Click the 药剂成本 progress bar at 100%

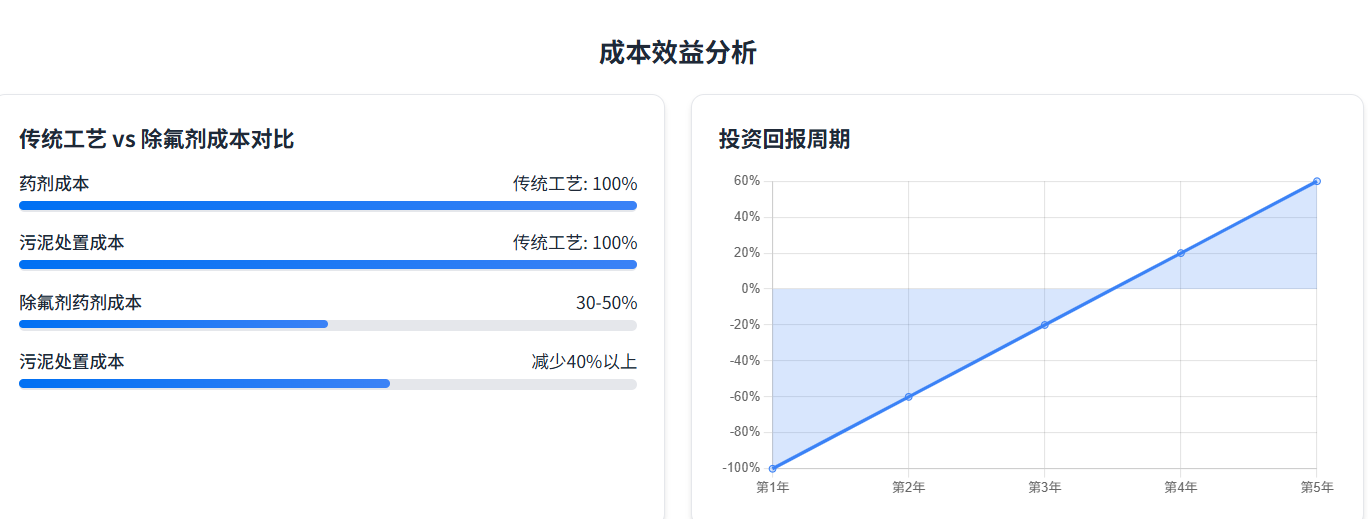pos(328,206)
